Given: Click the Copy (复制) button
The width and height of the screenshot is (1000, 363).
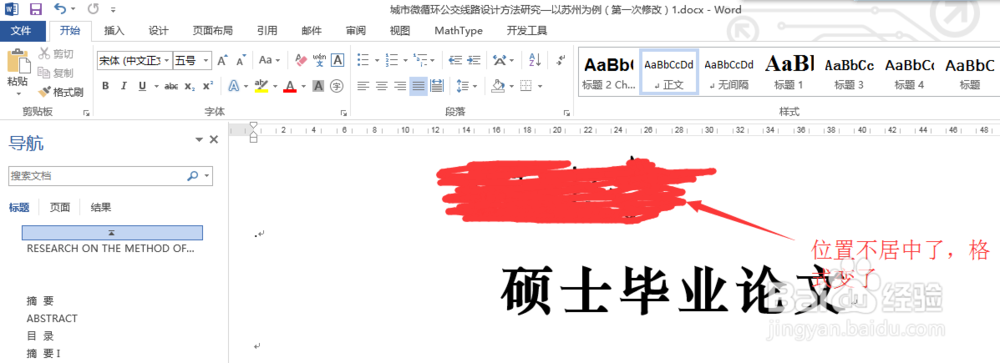Looking at the screenshot, I should (56, 73).
